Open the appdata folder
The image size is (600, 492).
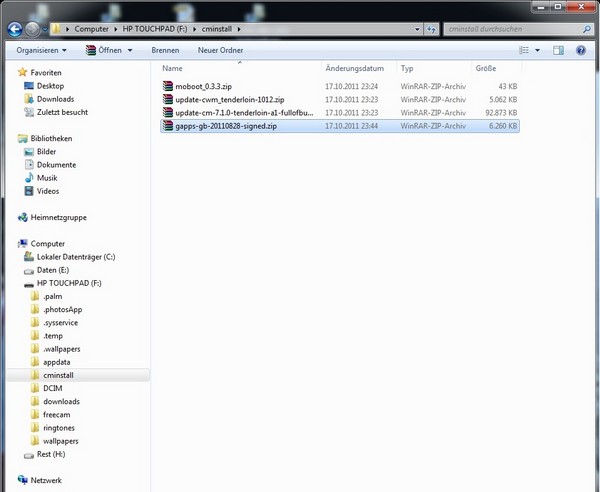pos(57,362)
